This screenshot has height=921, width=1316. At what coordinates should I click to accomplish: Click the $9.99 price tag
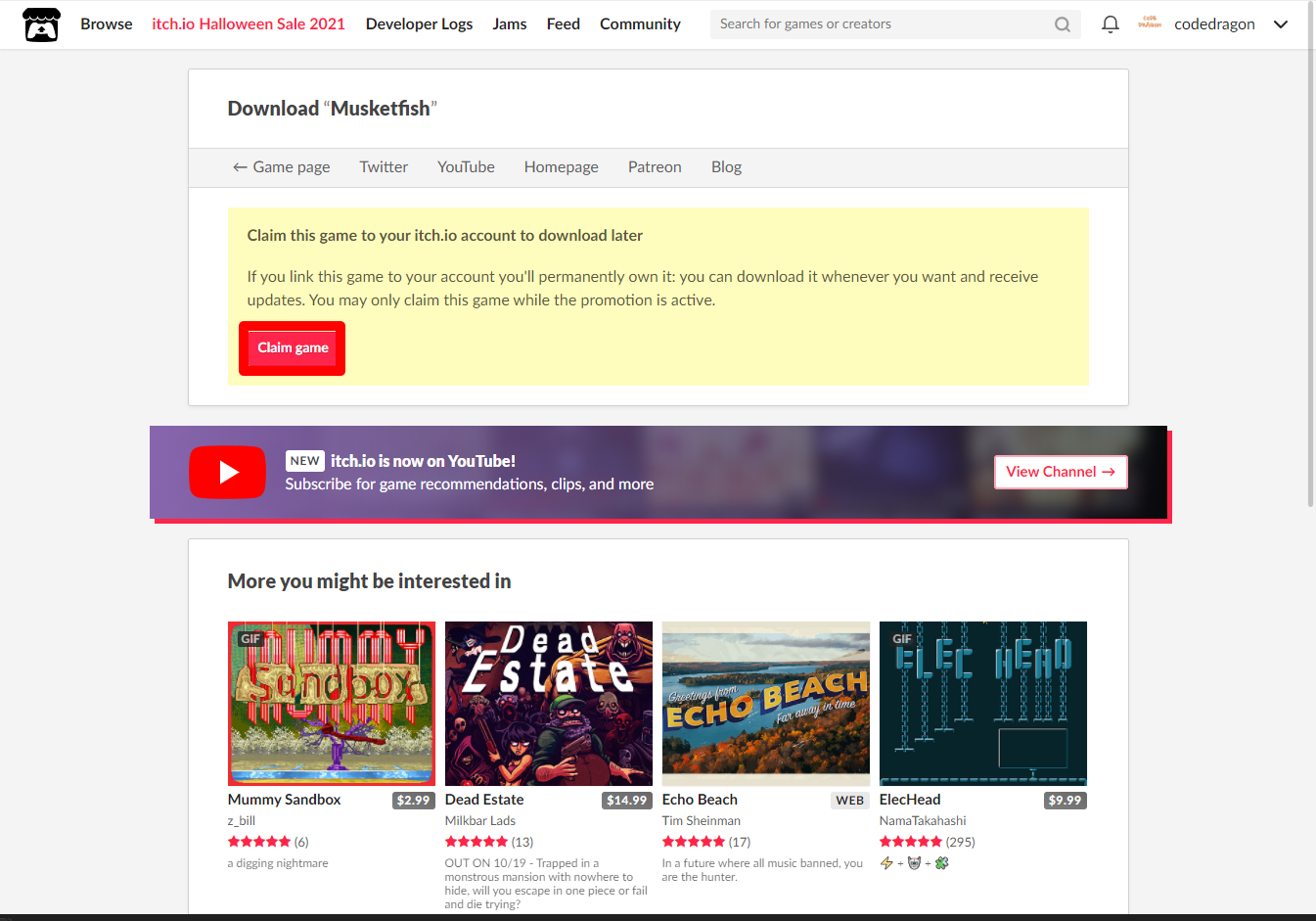[1065, 801]
